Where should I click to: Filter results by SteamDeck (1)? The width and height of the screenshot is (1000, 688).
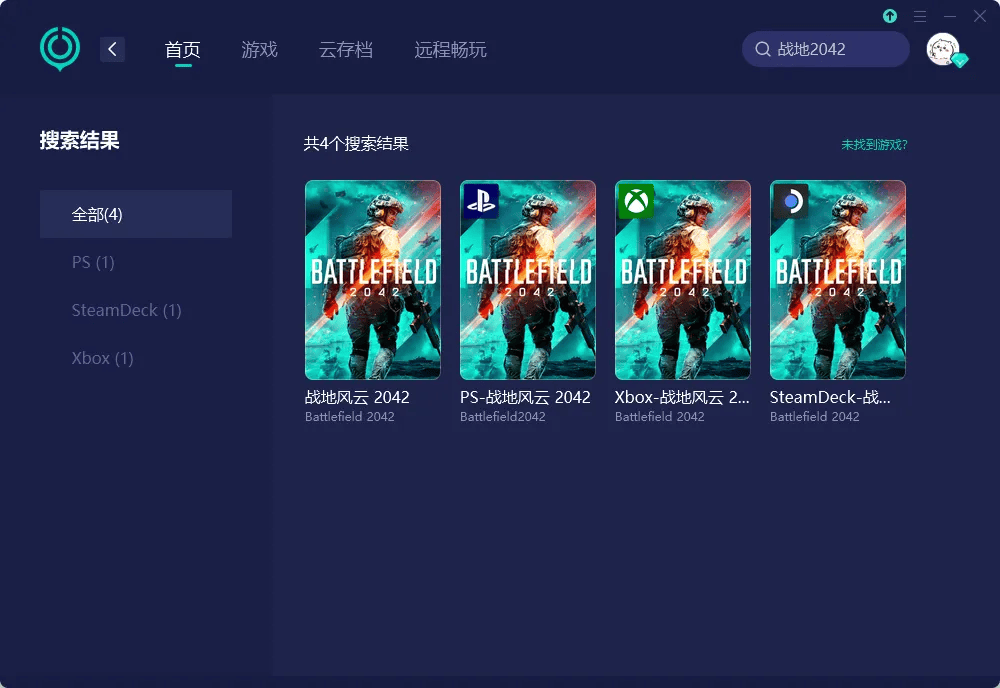click(x=126, y=310)
